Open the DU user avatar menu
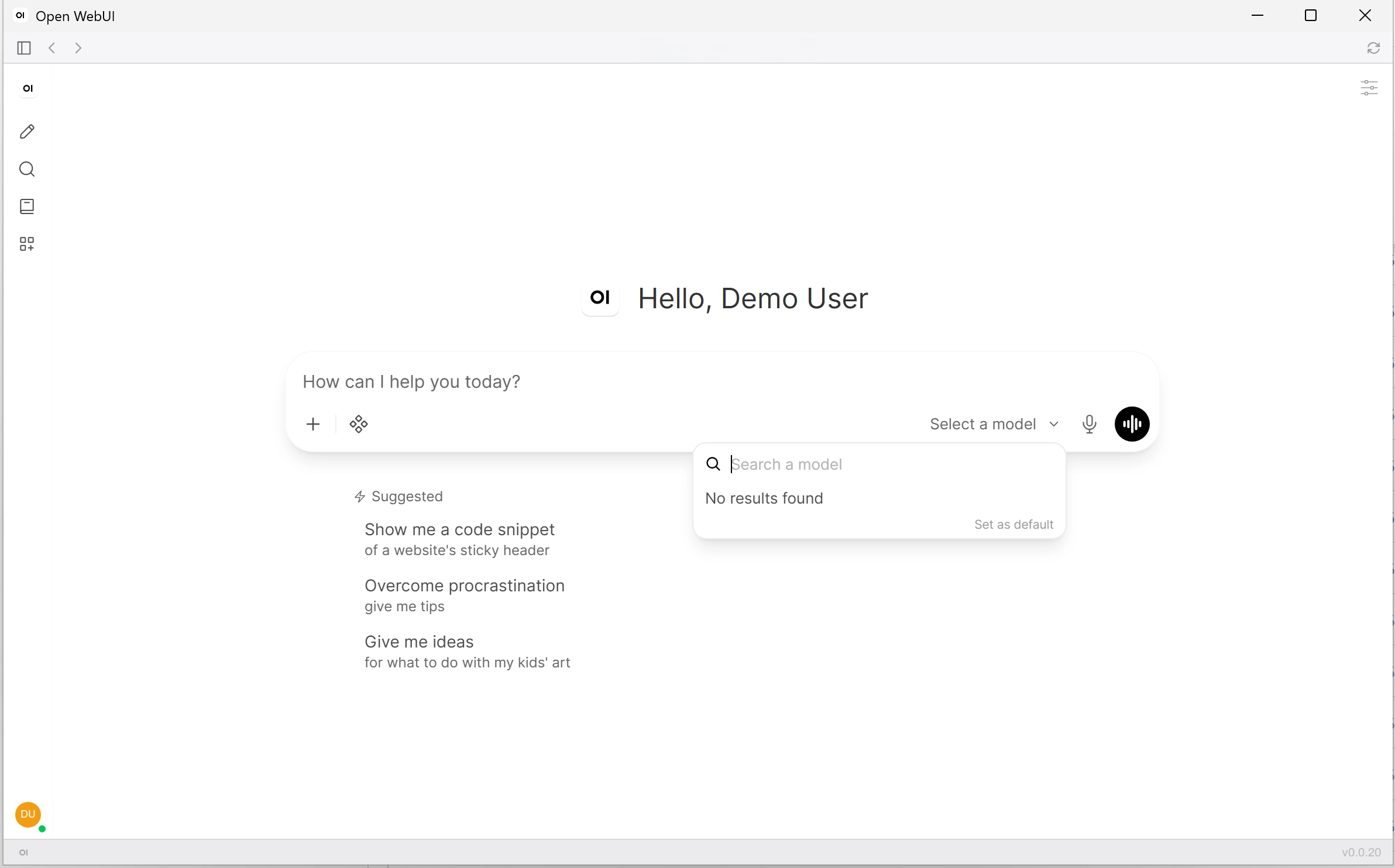The image size is (1395, 868). [29, 815]
